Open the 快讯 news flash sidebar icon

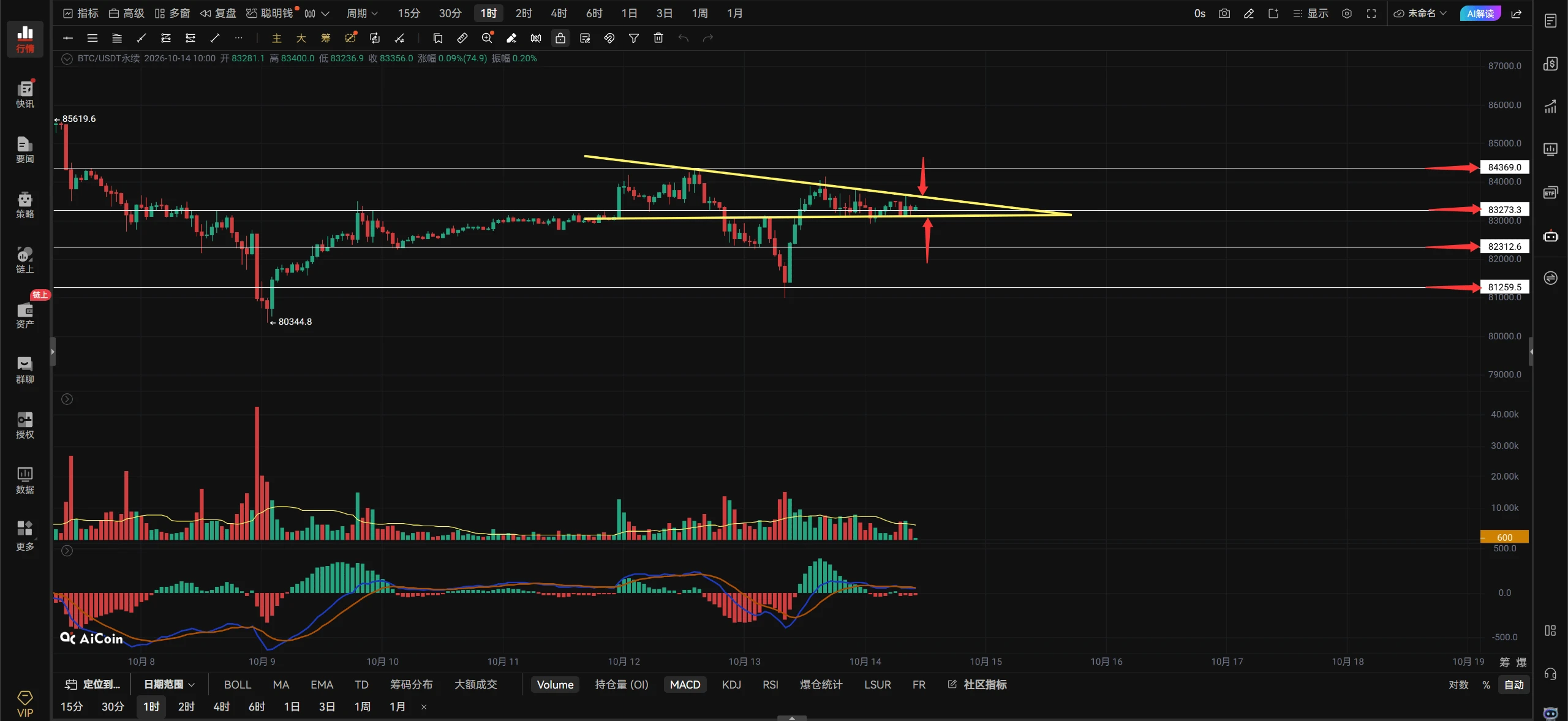coord(24,94)
